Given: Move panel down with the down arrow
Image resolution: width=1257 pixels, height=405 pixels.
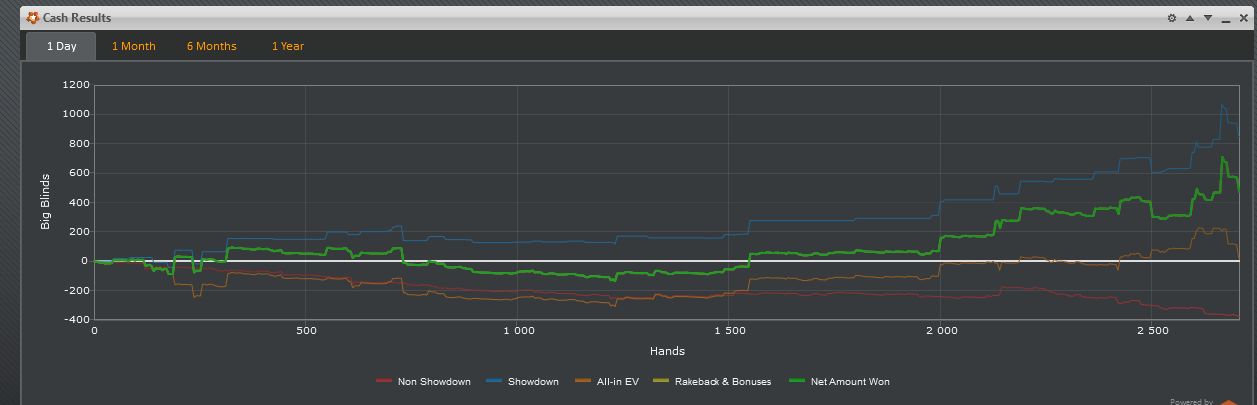Looking at the screenshot, I should (x=1208, y=18).
